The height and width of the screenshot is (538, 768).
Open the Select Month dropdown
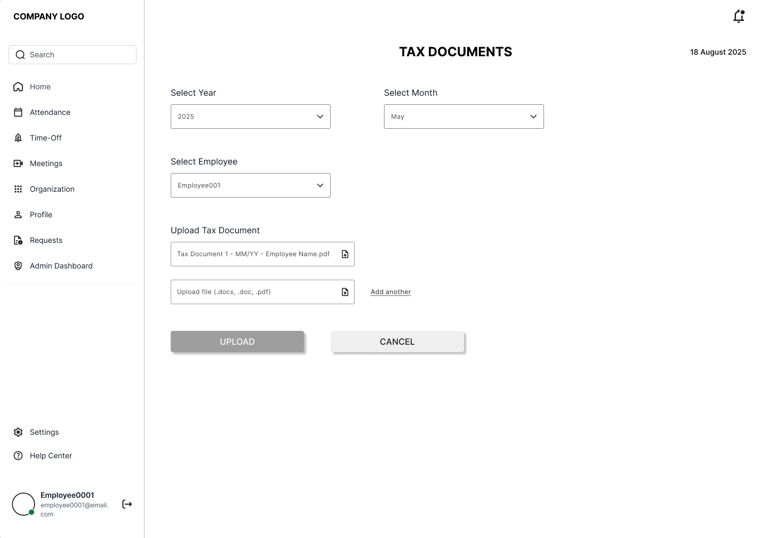(x=463, y=117)
